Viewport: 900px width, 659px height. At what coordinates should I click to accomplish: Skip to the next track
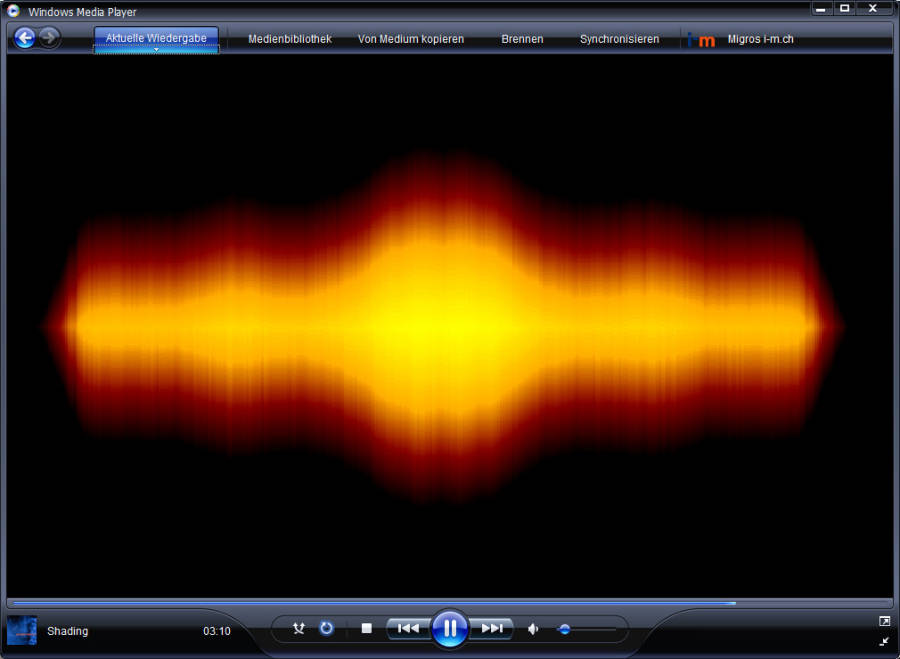(492, 629)
